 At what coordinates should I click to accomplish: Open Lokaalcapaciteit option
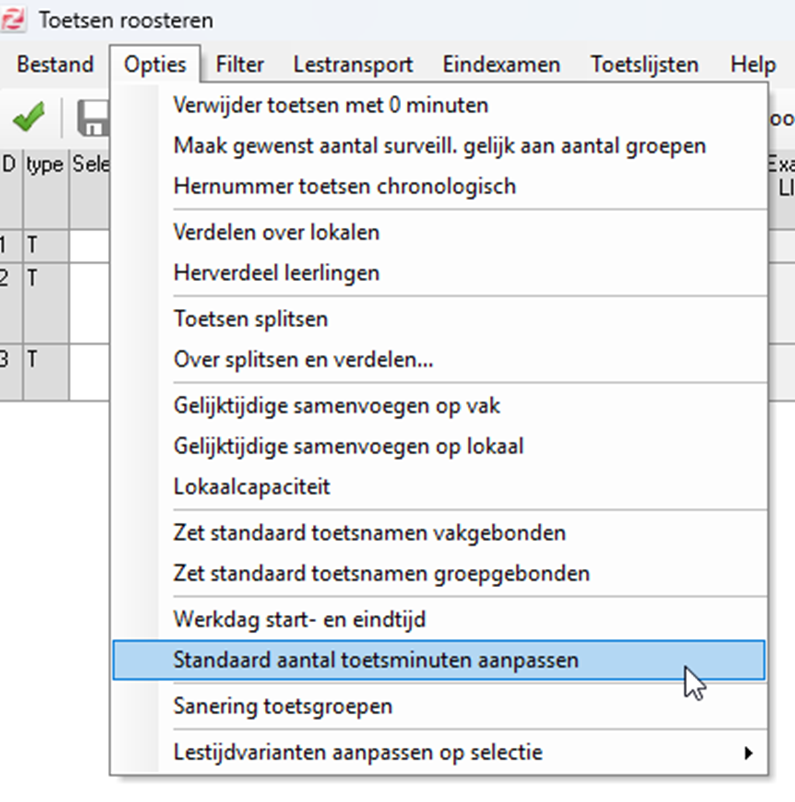[252, 487]
